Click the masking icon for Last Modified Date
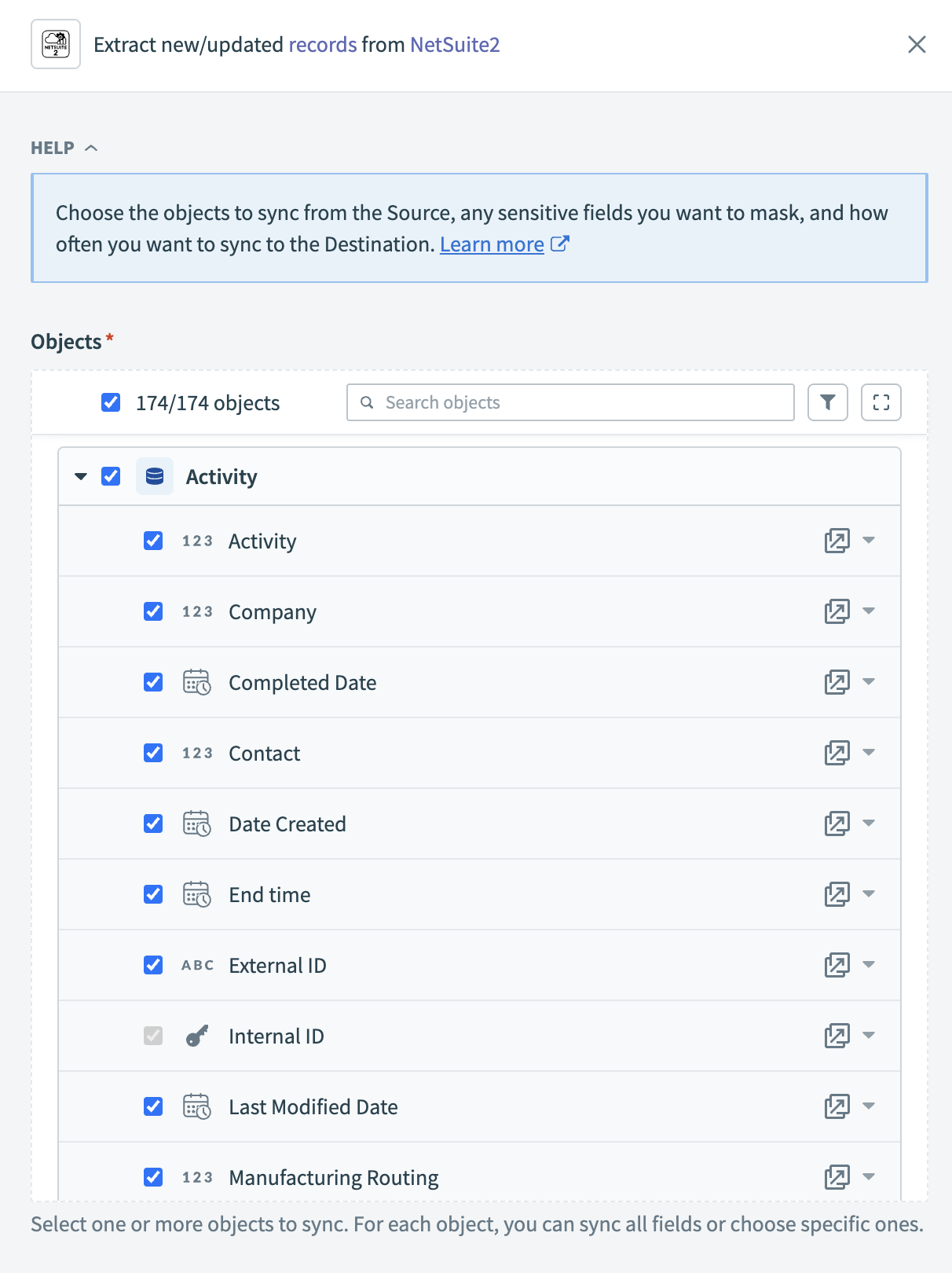The image size is (952, 1273). pyautogui.click(x=837, y=1106)
